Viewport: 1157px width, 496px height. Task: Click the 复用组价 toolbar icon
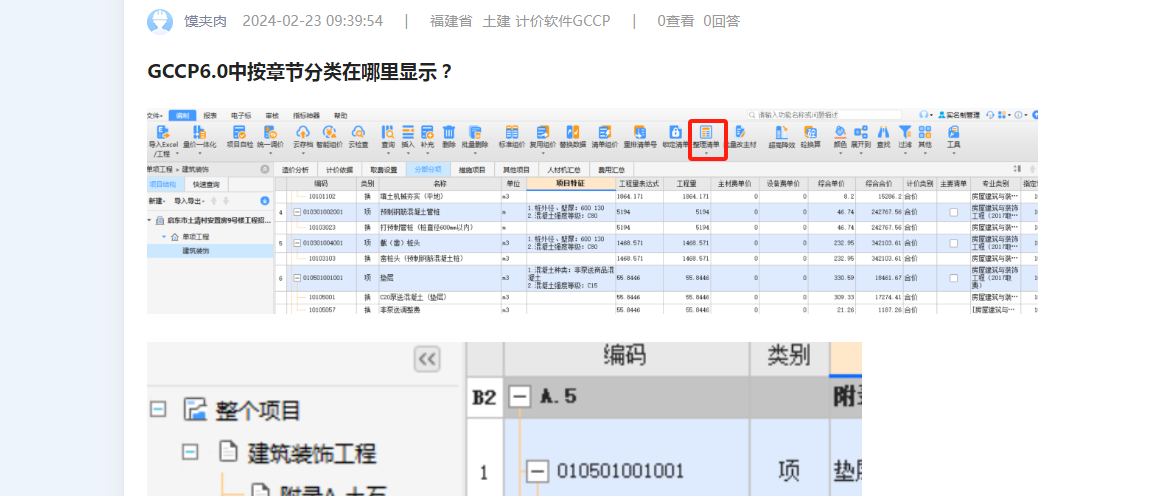(x=543, y=132)
